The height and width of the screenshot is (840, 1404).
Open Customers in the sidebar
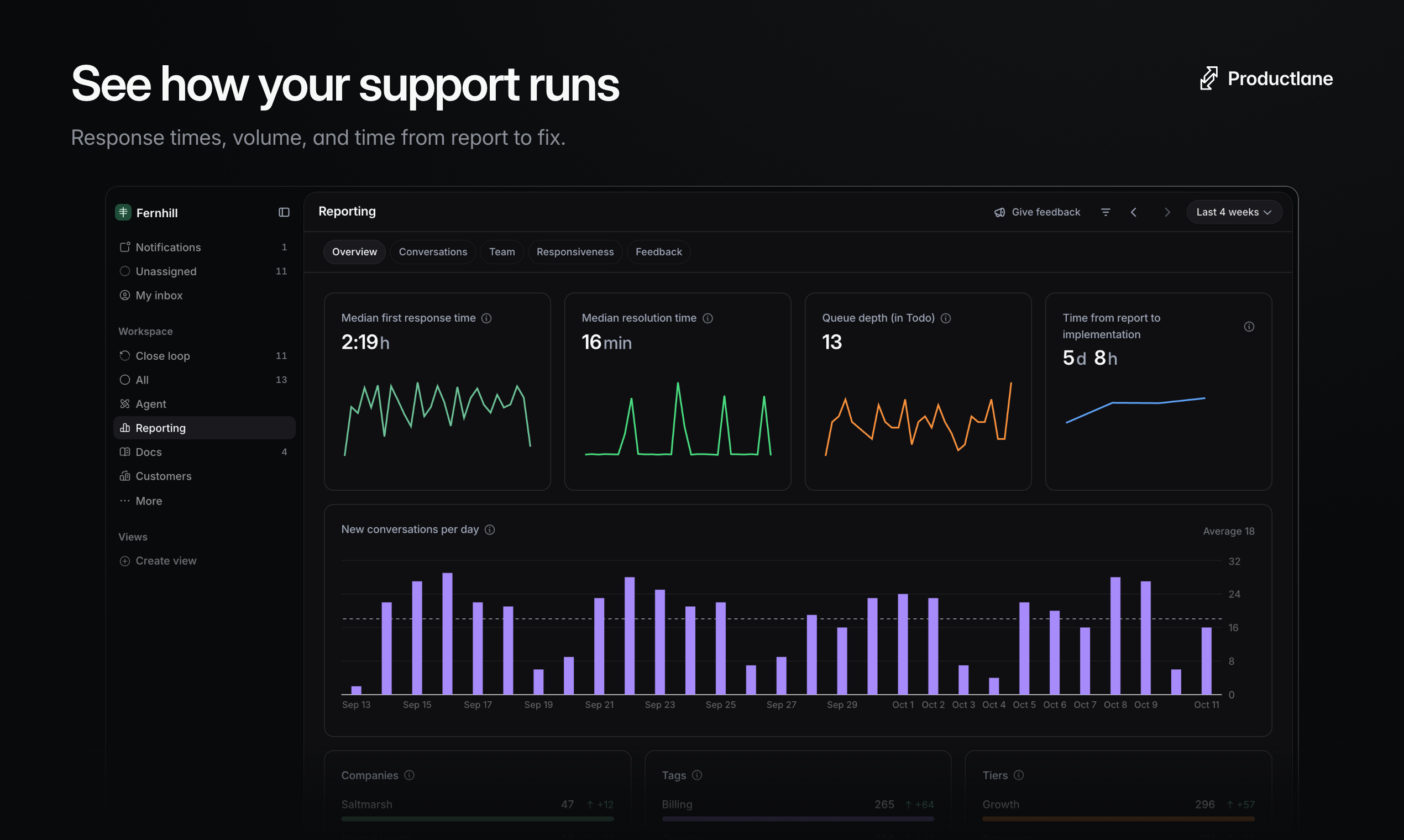click(x=205, y=476)
